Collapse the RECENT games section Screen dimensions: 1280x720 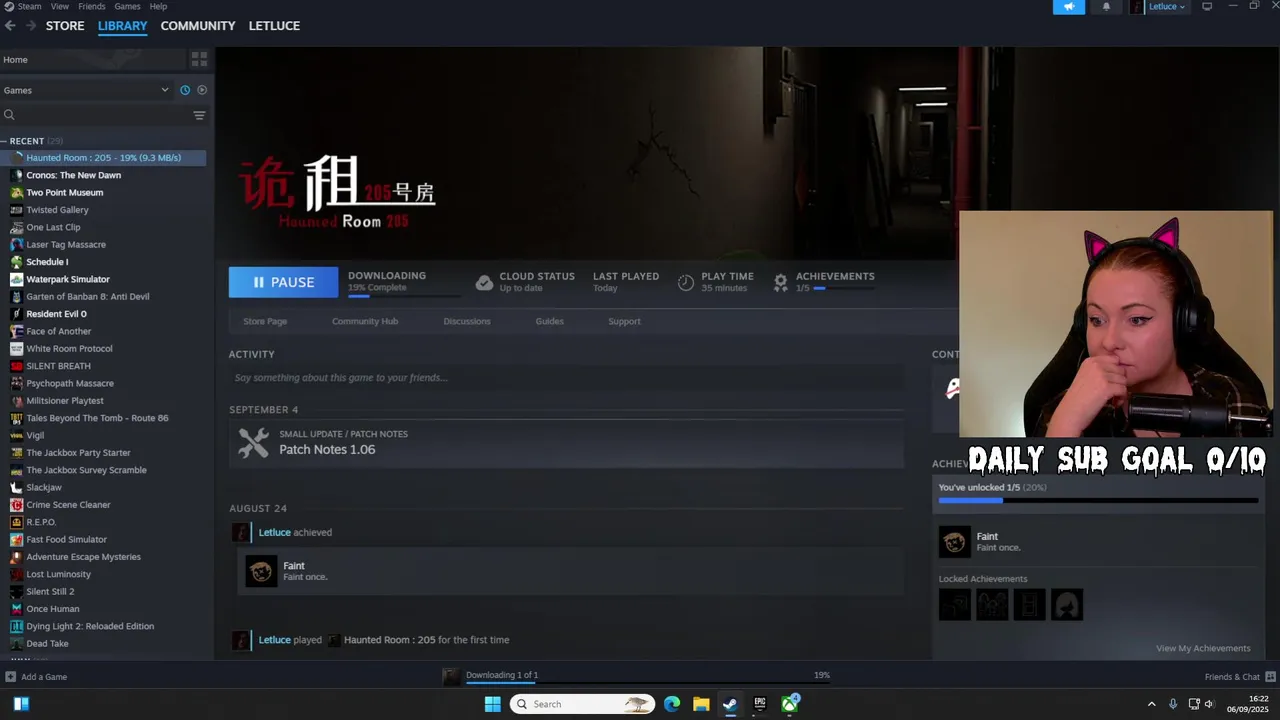(4, 141)
